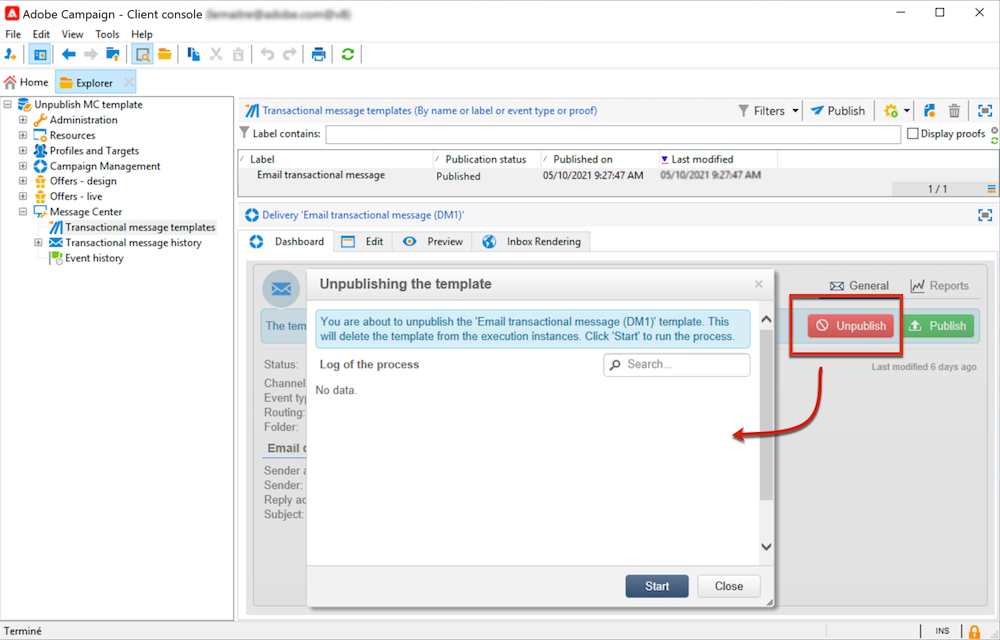Screen dimensions: 1000x640
Task: Go back with the blue left arrow
Action: (69, 55)
